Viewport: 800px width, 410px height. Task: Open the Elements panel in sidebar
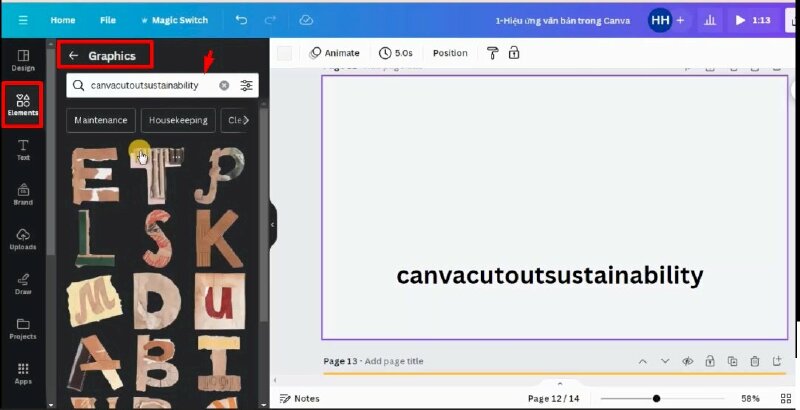click(x=22, y=103)
